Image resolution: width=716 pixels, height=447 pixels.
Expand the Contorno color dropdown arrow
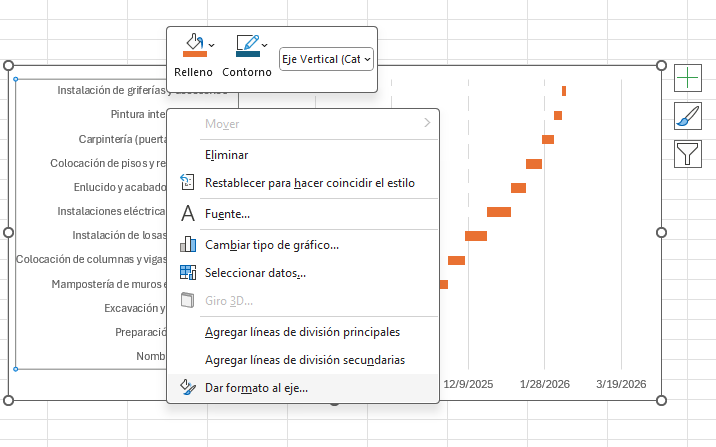point(264,44)
